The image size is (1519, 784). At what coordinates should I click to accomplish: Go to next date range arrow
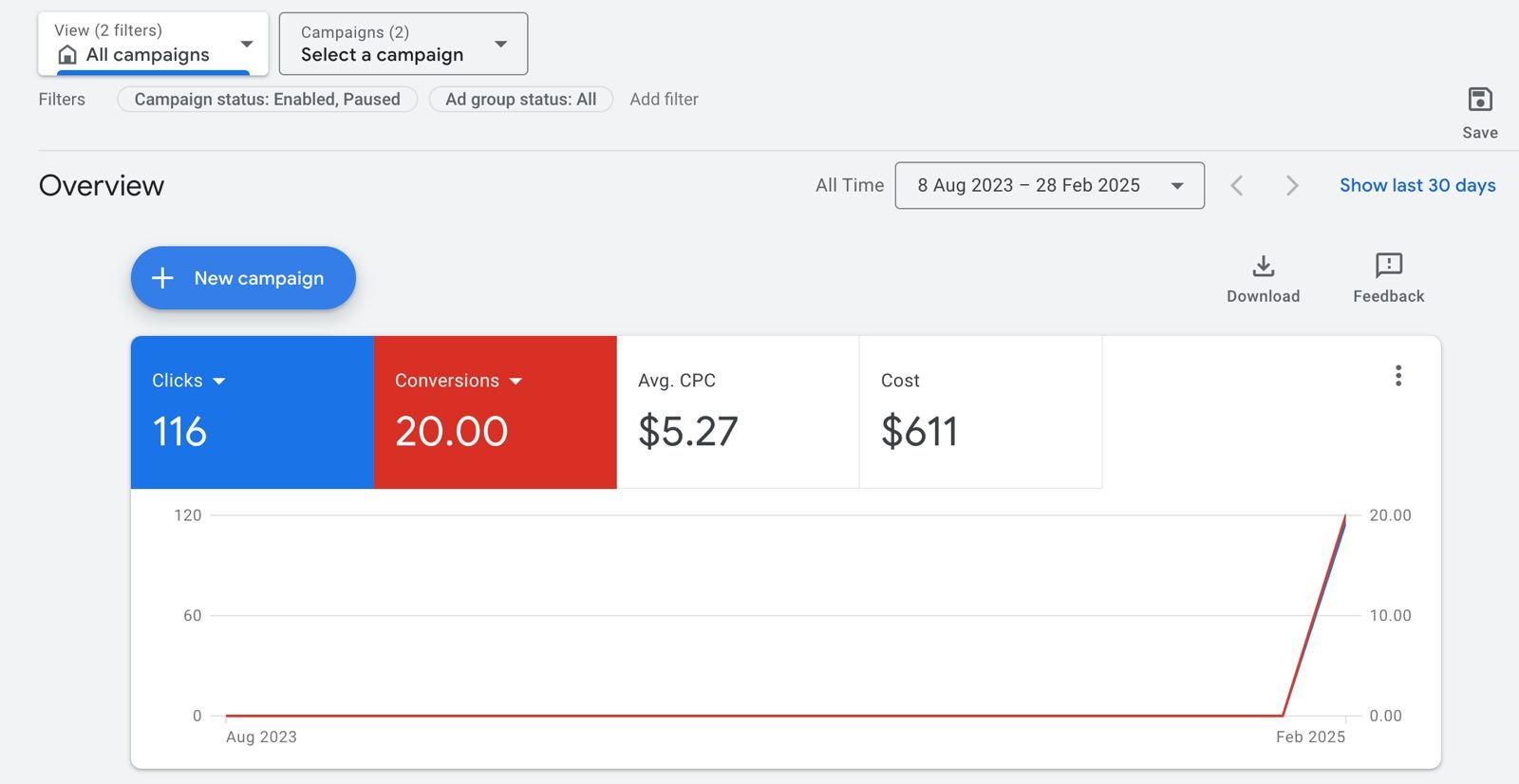pos(1291,186)
